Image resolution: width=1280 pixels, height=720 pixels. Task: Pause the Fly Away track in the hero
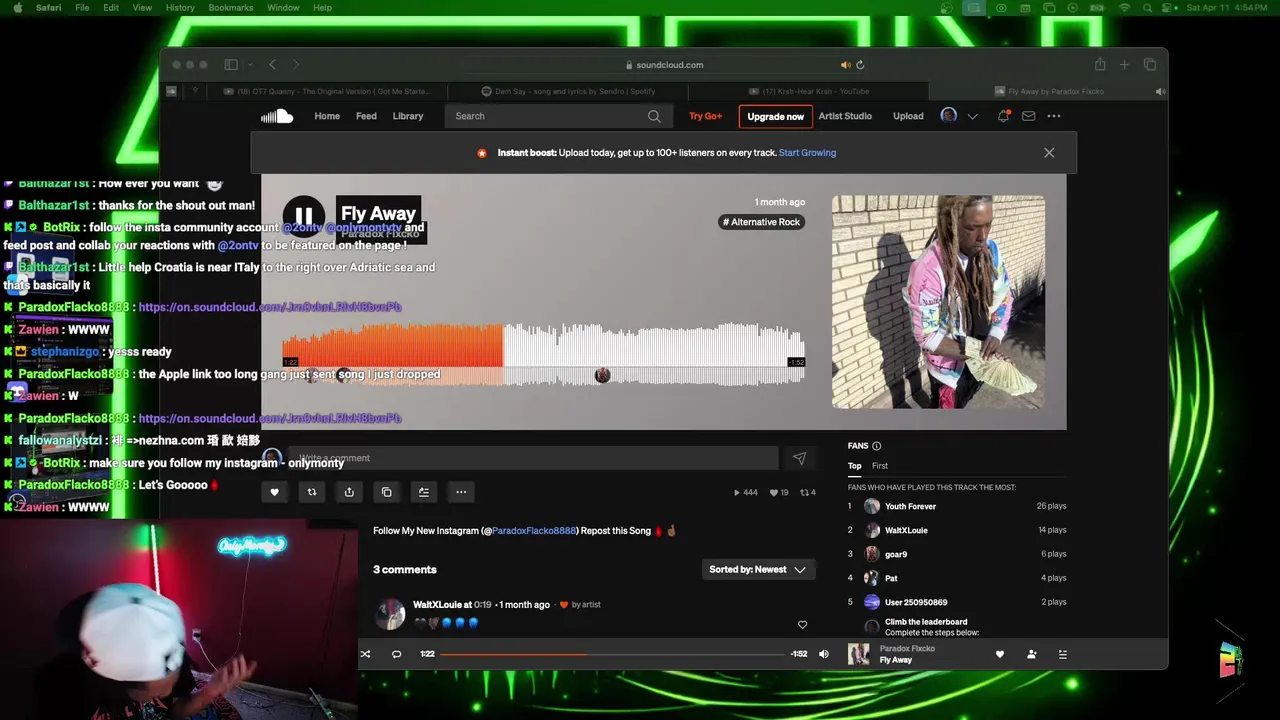[x=304, y=215]
